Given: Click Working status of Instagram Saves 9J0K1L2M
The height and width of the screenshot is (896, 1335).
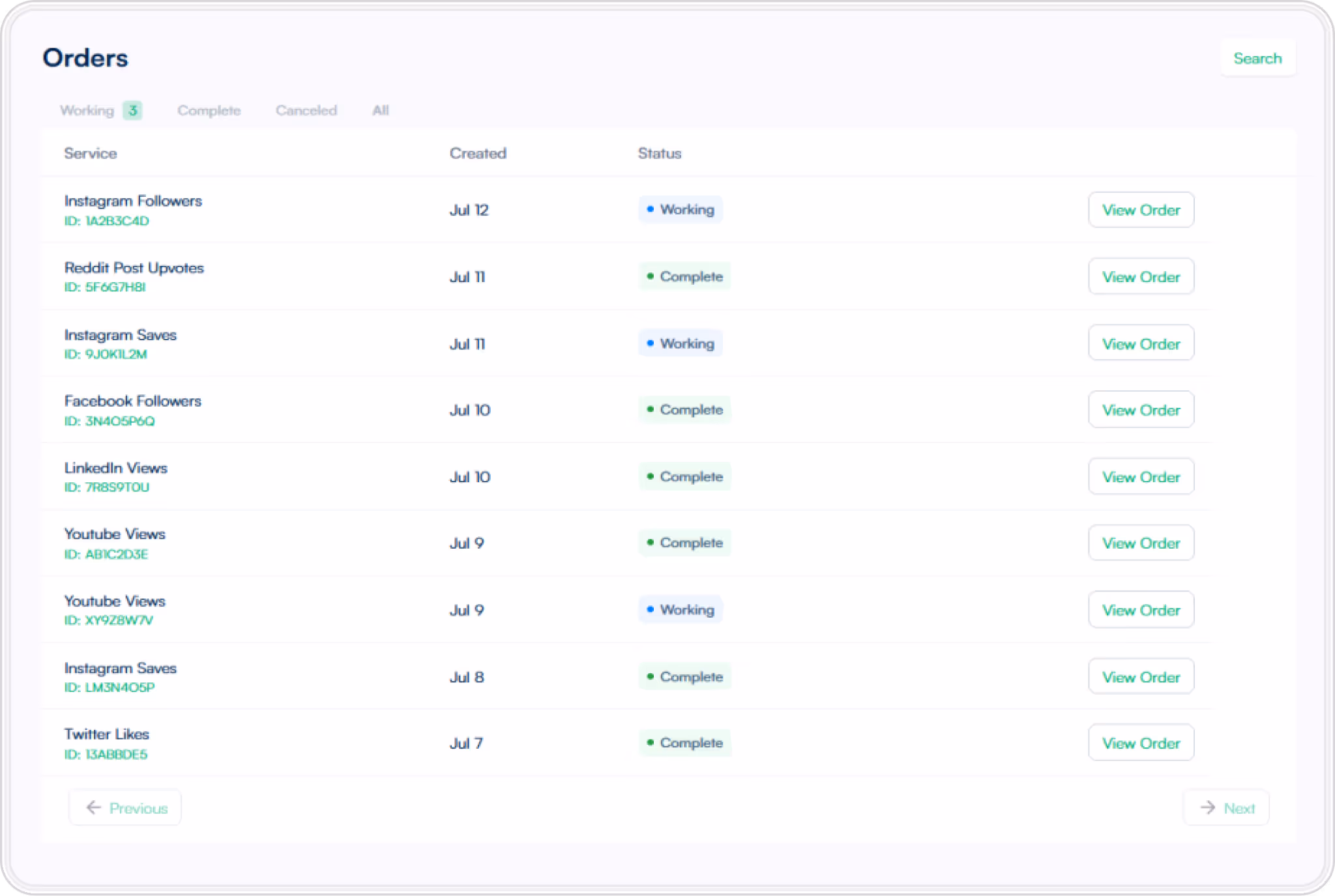Looking at the screenshot, I should 681,343.
